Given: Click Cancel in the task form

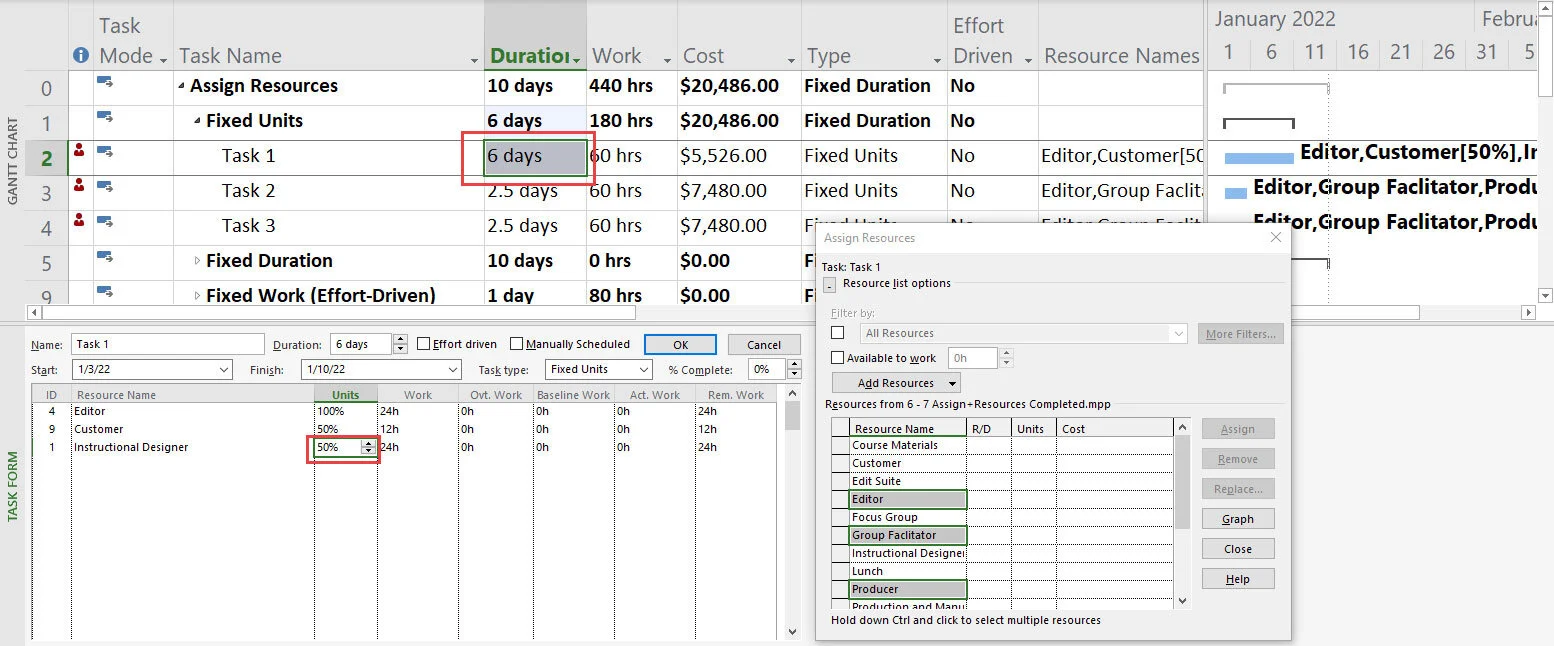Looking at the screenshot, I should pos(764,344).
